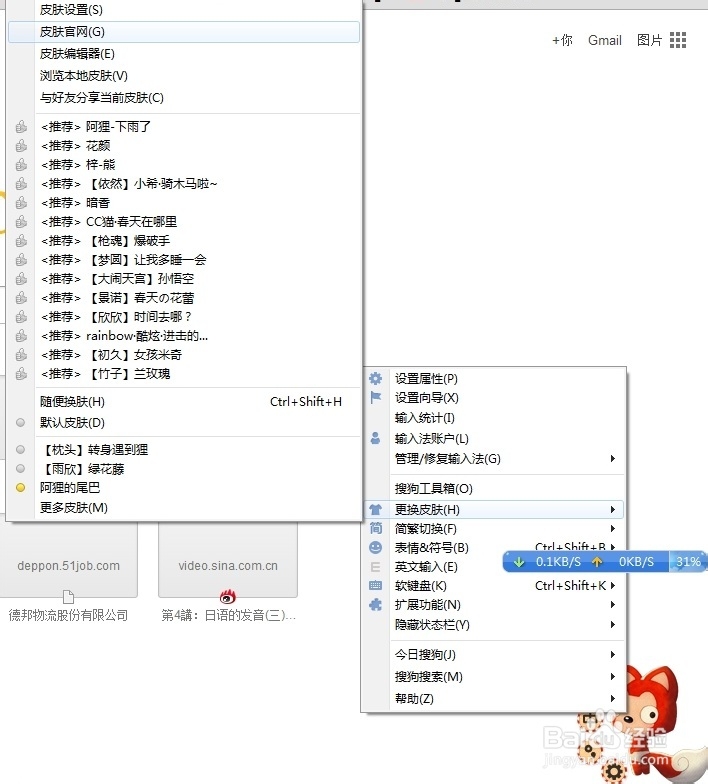
Task: Select 随便换肤(H) menu entry
Action: coord(184,402)
